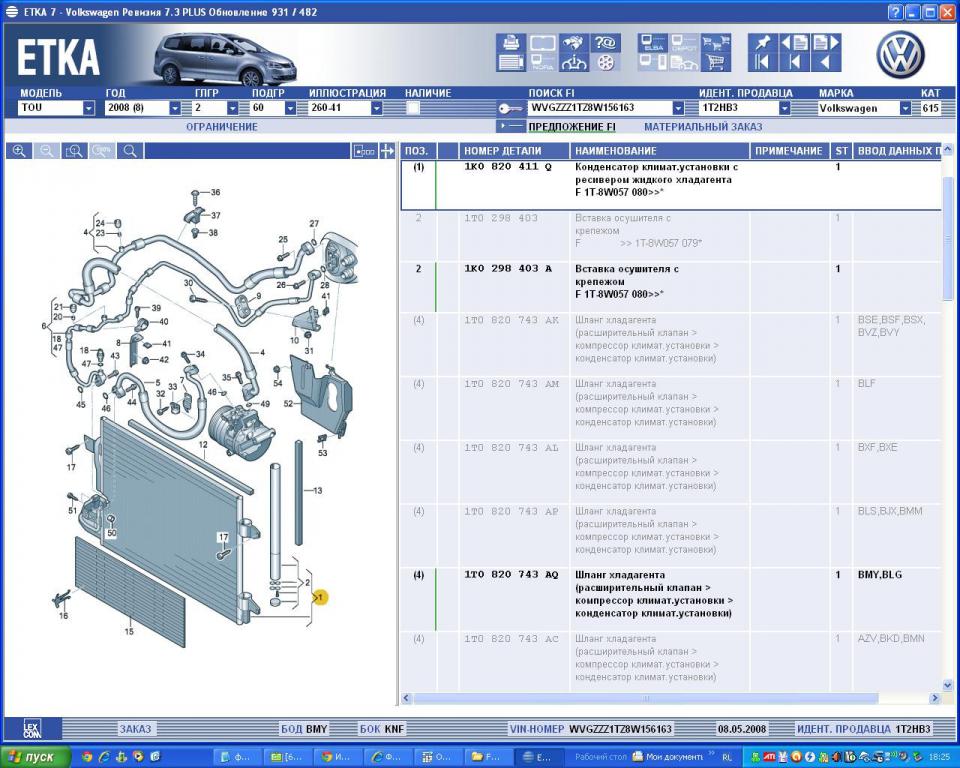
Task: Go to previous page with left-arrow document icon
Action: (x=795, y=42)
